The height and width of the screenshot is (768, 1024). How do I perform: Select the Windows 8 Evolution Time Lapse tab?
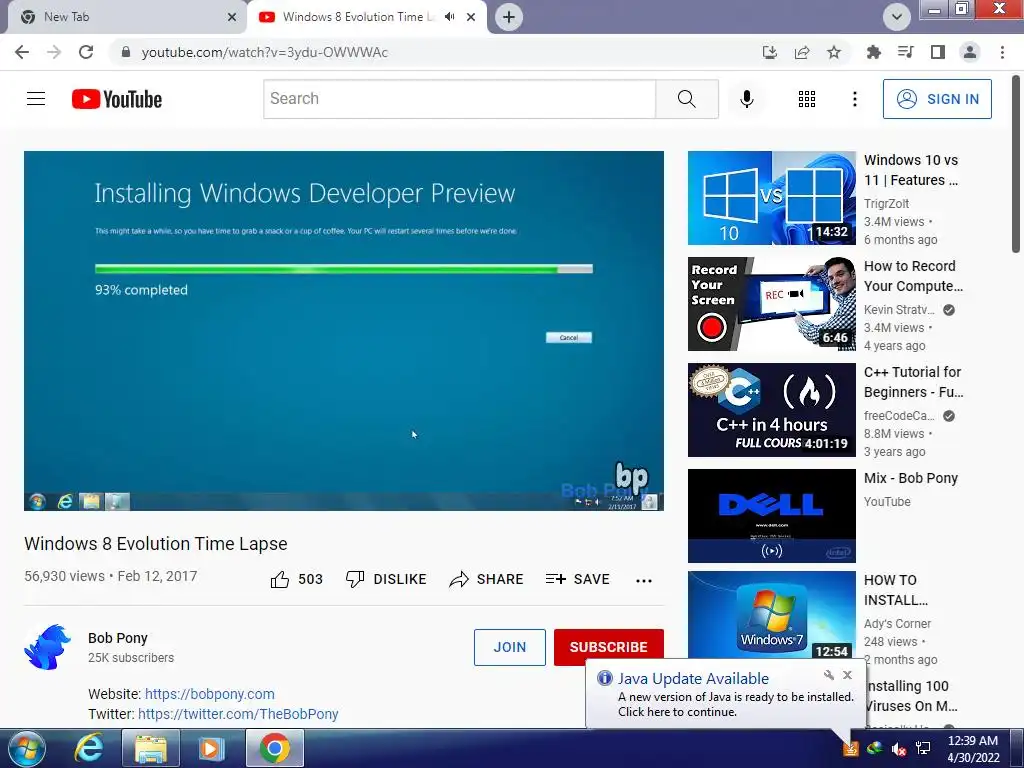[358, 17]
